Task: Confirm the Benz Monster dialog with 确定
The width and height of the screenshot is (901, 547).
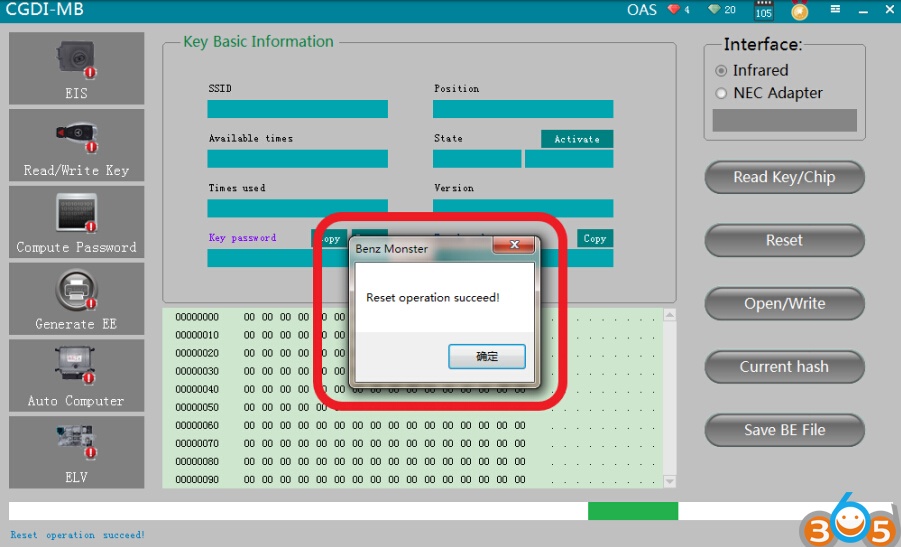Action: click(487, 357)
